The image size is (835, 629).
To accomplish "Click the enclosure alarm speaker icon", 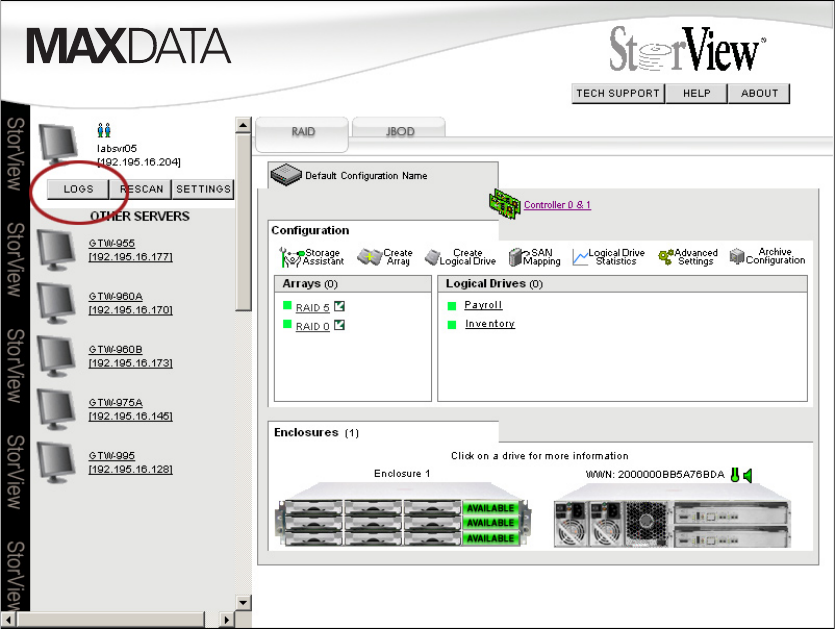I will point(747,475).
